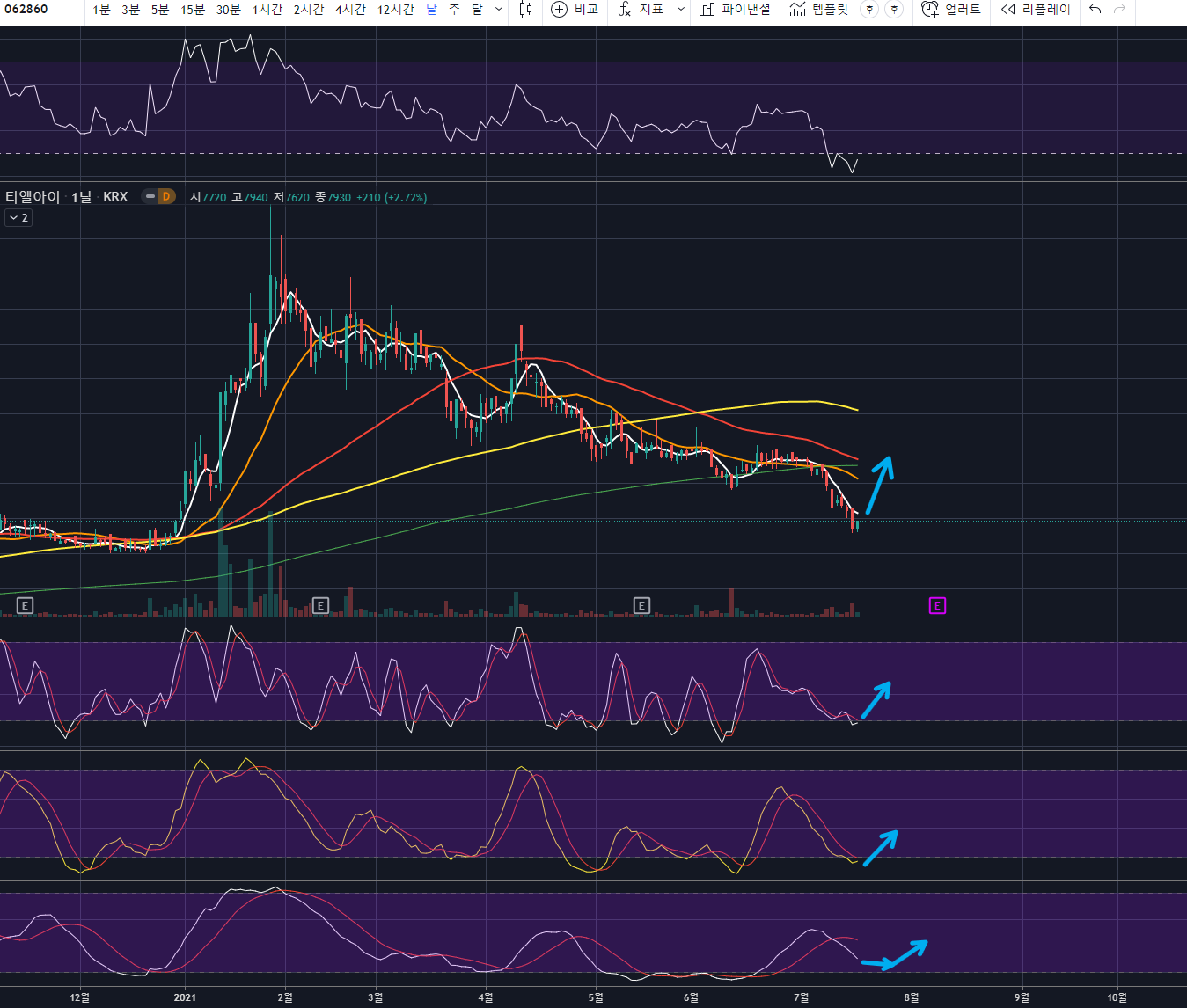Click the greyed redo arrow
The width and height of the screenshot is (1187, 1008).
pyautogui.click(x=1119, y=10)
